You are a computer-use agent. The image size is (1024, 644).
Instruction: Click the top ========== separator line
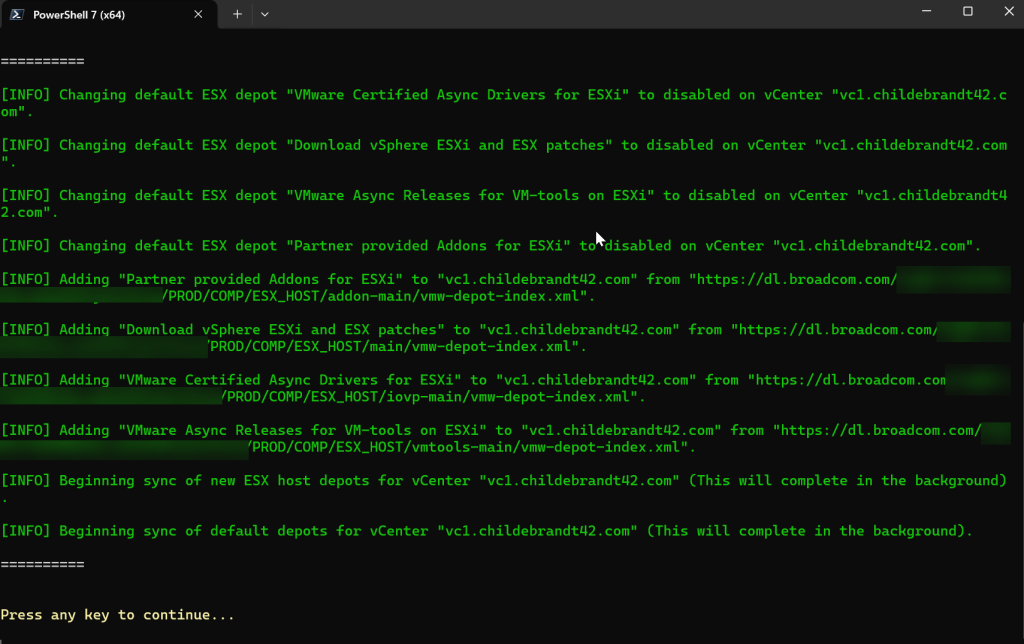click(x=42, y=61)
